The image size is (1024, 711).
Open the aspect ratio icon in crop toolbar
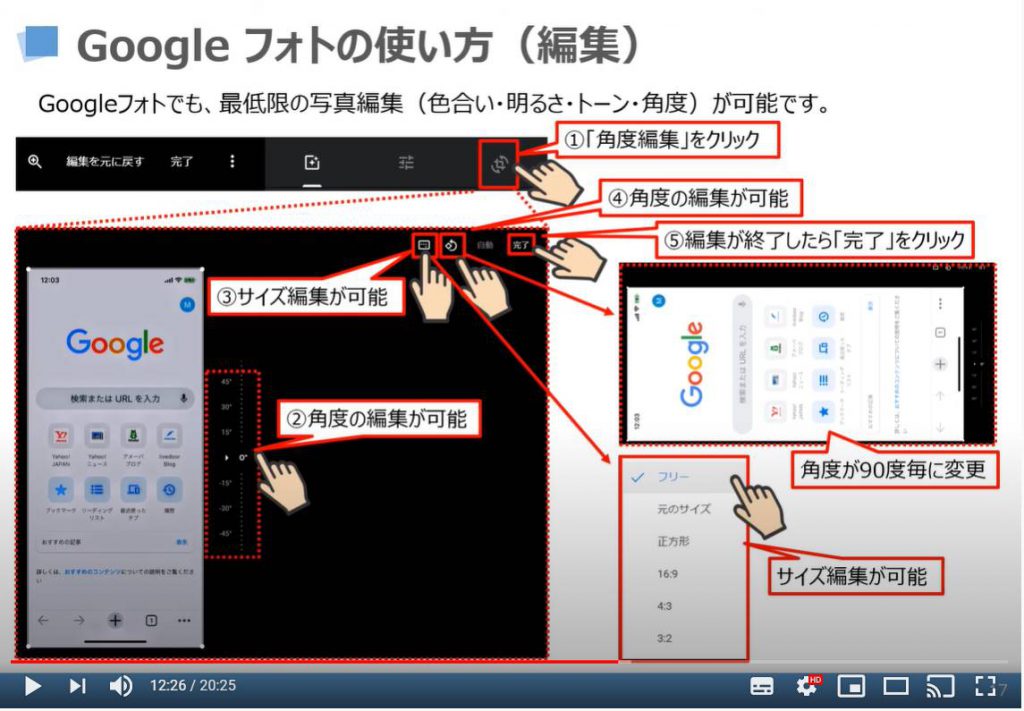coord(424,245)
